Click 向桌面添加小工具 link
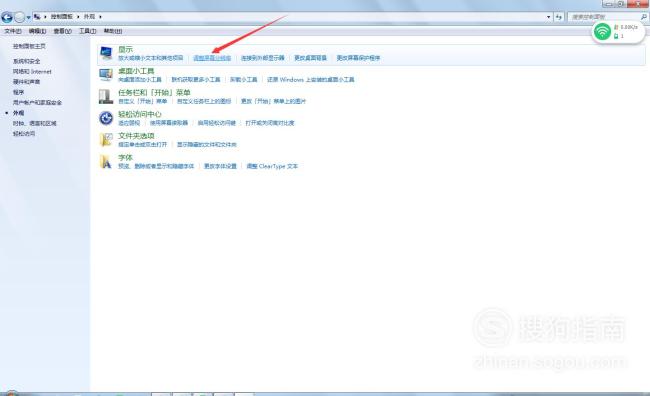 tap(140, 80)
